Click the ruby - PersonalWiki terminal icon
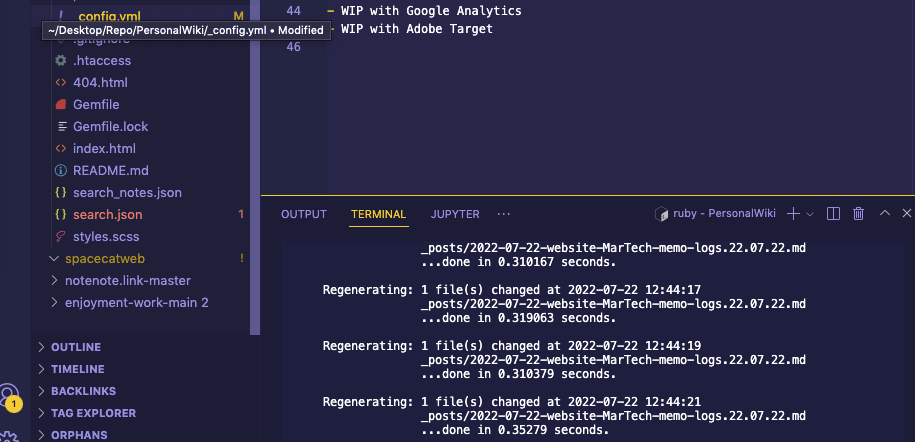915x442 pixels. 661,214
